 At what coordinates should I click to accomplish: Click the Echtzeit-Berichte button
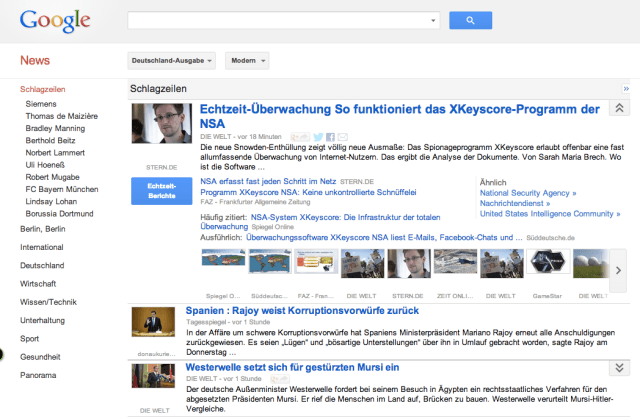(161, 190)
